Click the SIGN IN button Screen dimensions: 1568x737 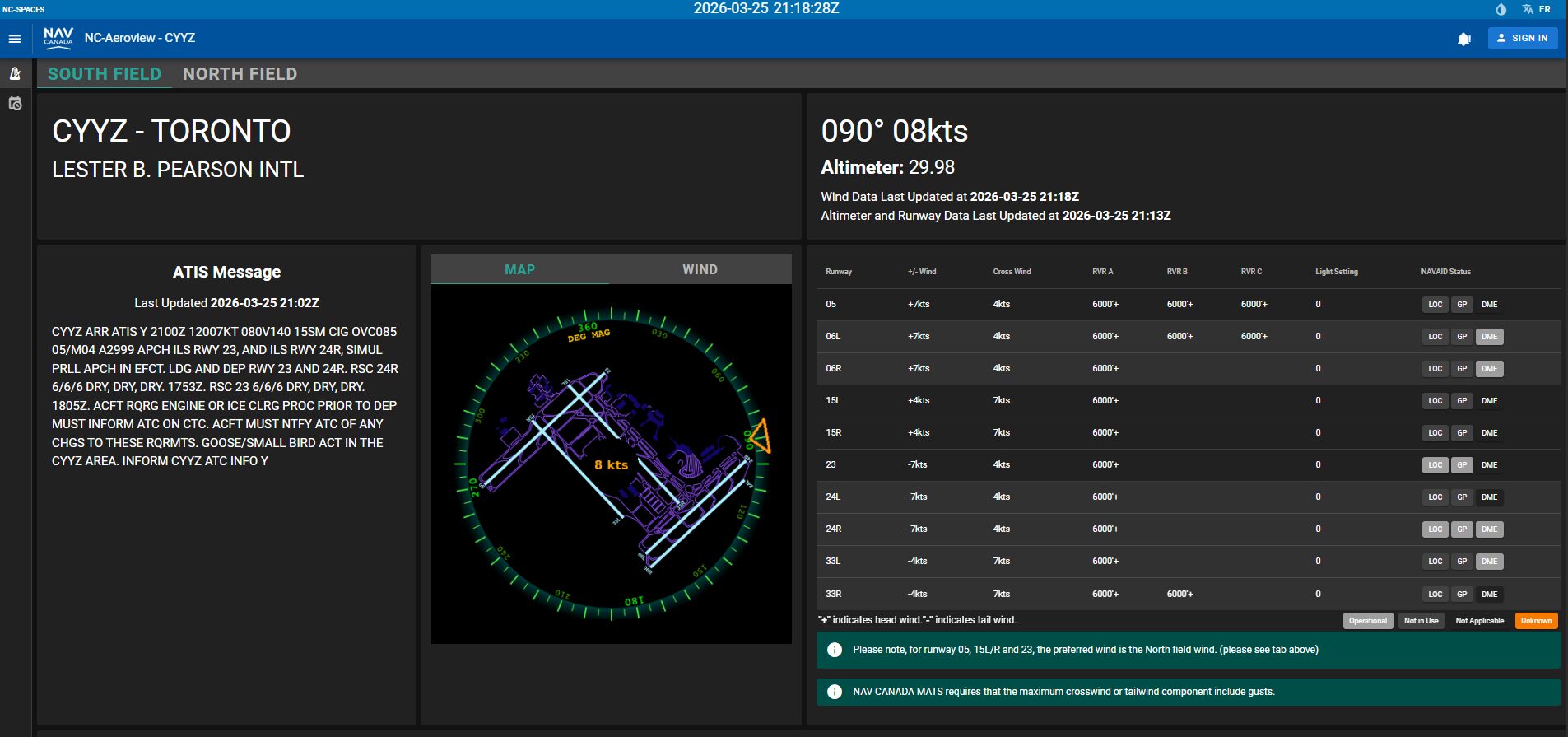(x=1523, y=38)
